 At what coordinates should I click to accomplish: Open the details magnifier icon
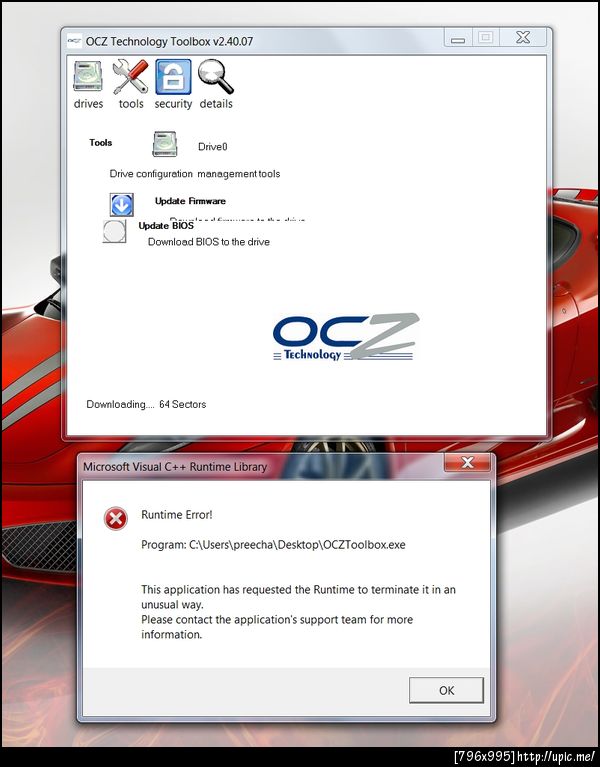(x=216, y=77)
